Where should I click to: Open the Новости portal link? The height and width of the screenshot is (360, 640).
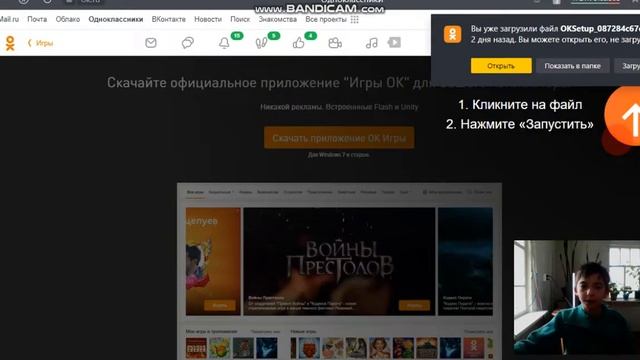coord(208,19)
